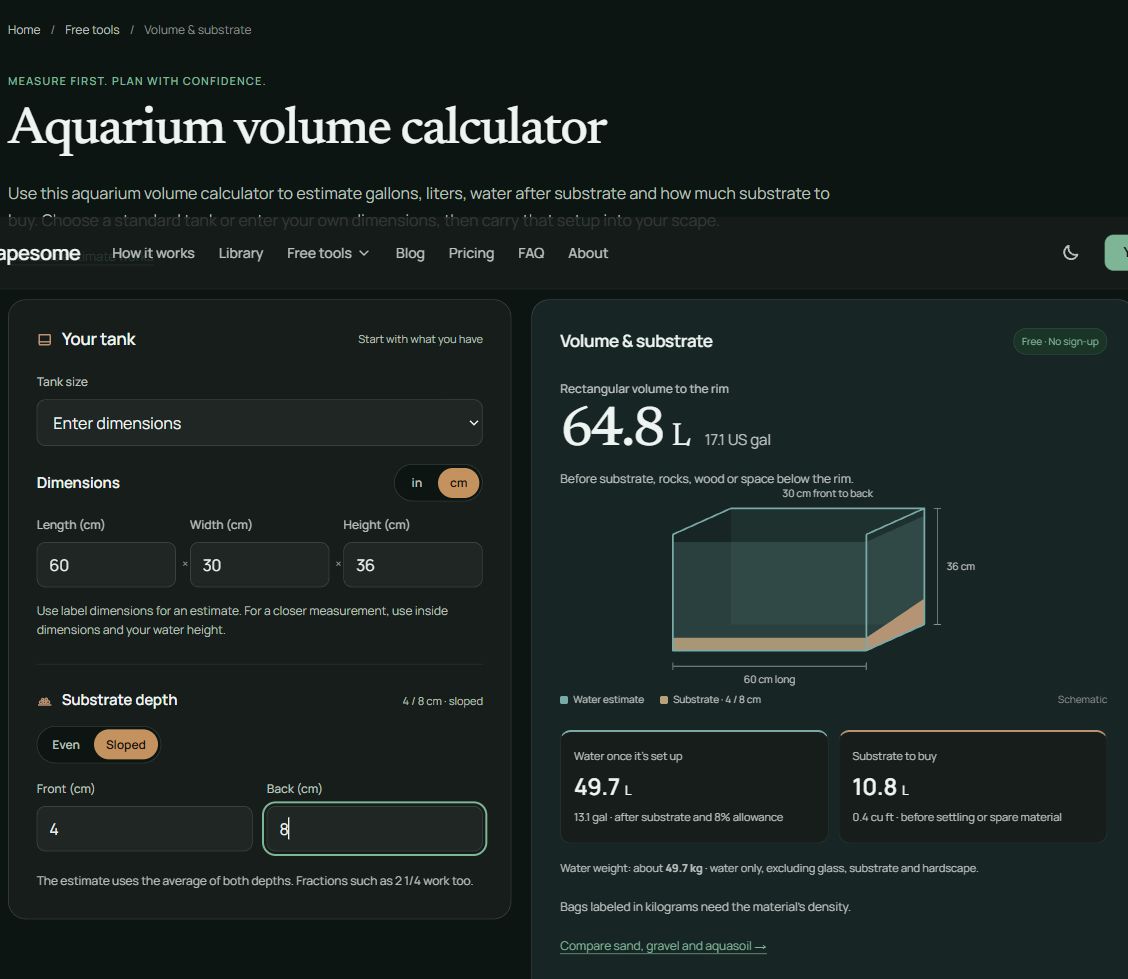Click the Width (cm) input field
The width and height of the screenshot is (1128, 979).
(260, 565)
